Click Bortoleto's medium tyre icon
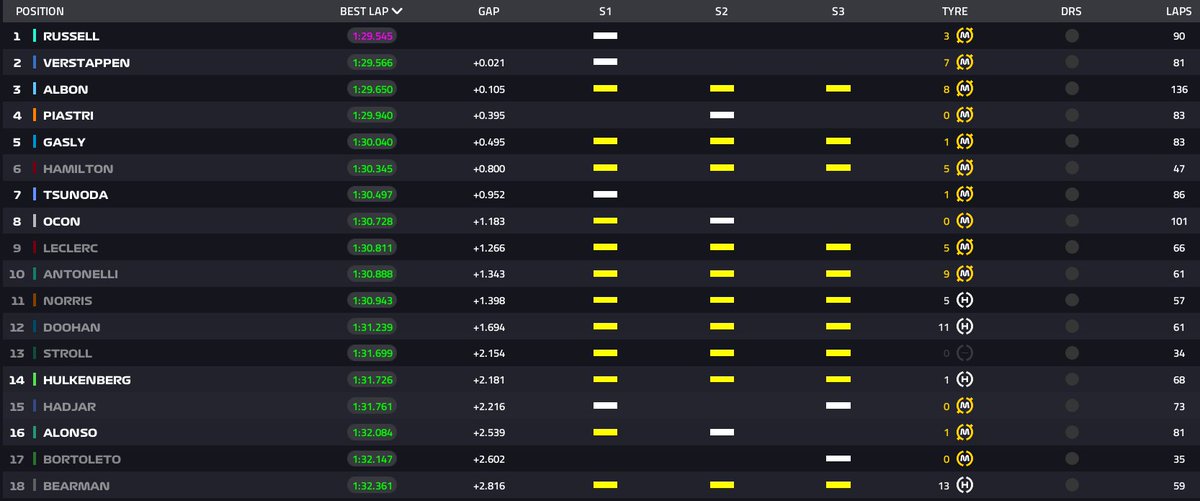Screen dimensions: 1200x501 pyautogui.click(x=965, y=459)
